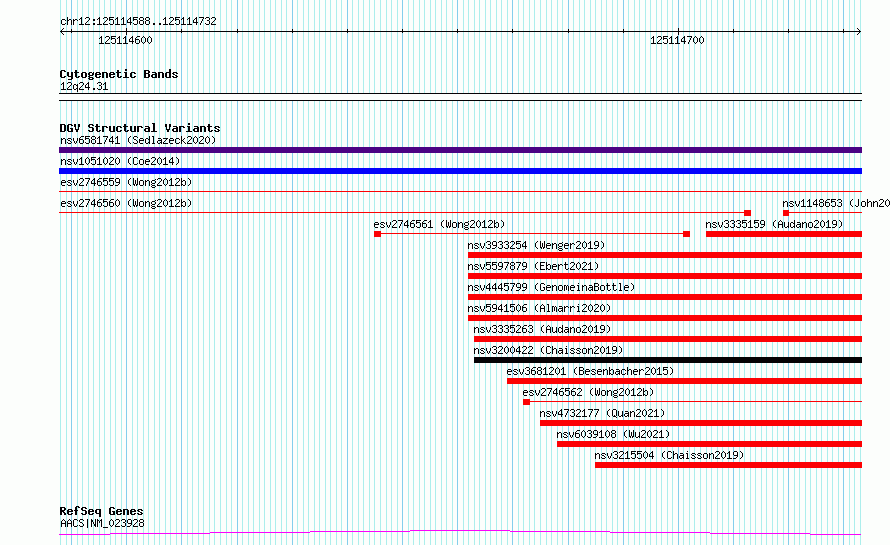Open nsv3933254 (Wenger2019) variant details

536,245
